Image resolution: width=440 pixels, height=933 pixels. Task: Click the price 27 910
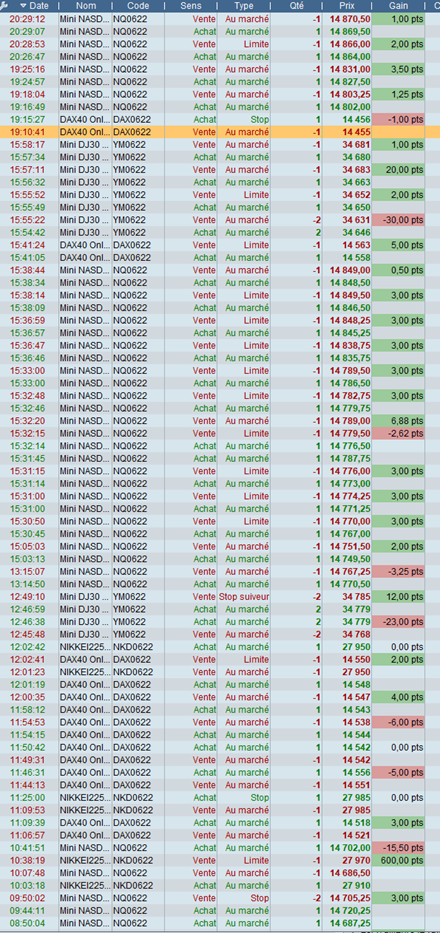click(x=357, y=885)
